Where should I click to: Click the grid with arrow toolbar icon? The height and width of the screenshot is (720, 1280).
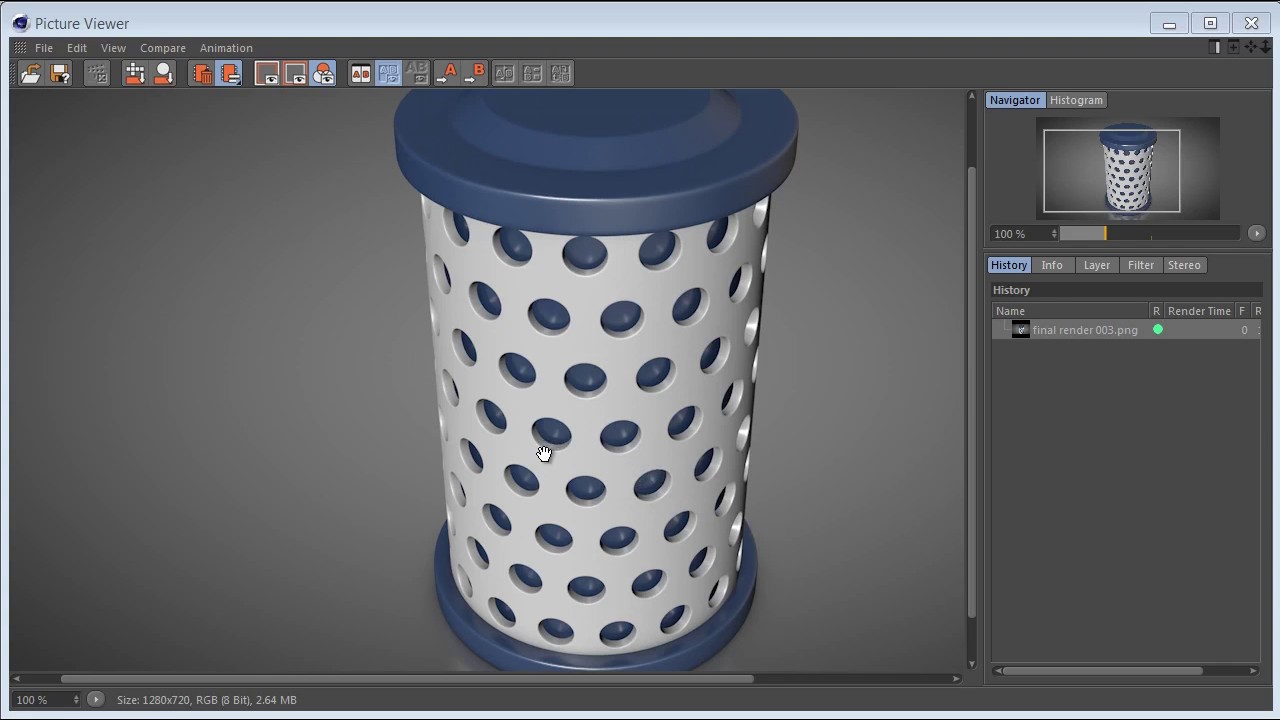point(135,73)
